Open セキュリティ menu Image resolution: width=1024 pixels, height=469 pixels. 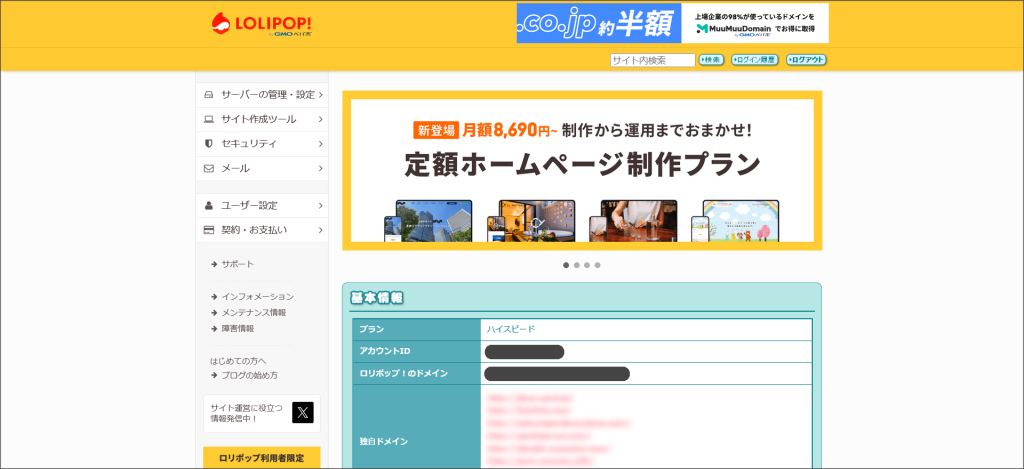262,143
